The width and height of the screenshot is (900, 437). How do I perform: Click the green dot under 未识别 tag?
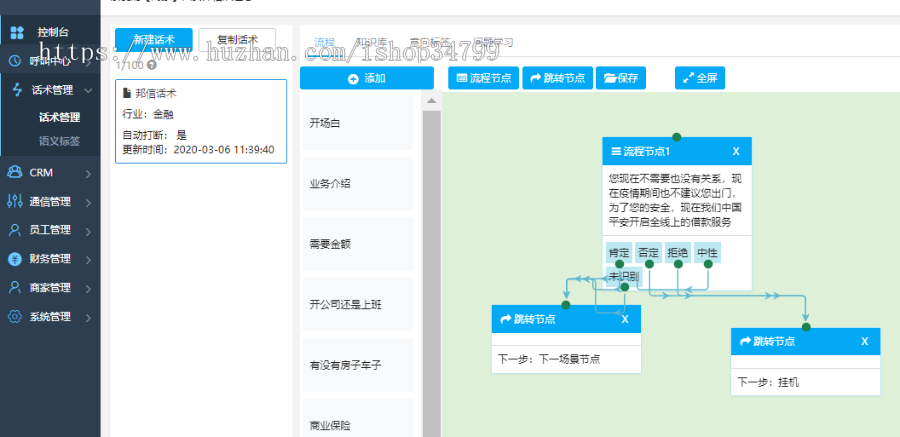pos(624,287)
